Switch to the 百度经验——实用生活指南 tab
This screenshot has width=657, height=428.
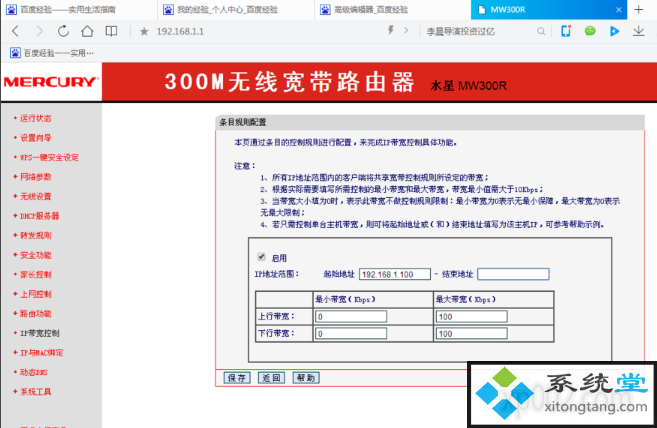tap(79, 10)
